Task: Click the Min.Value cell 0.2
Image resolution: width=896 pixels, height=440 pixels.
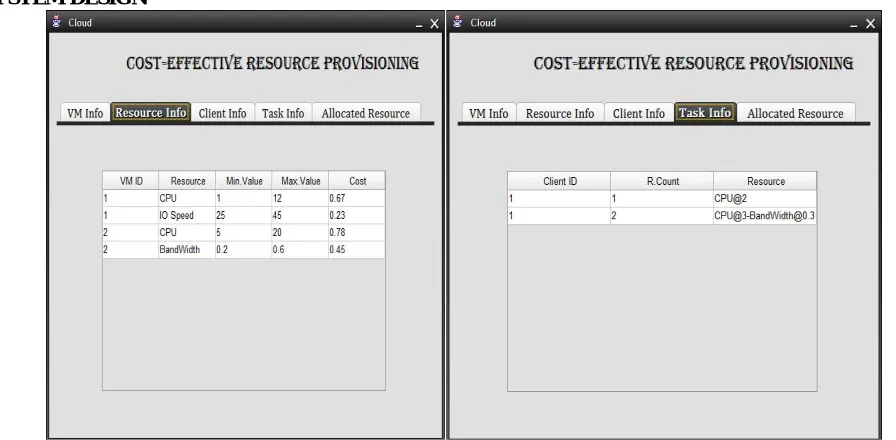Action: tap(243, 250)
